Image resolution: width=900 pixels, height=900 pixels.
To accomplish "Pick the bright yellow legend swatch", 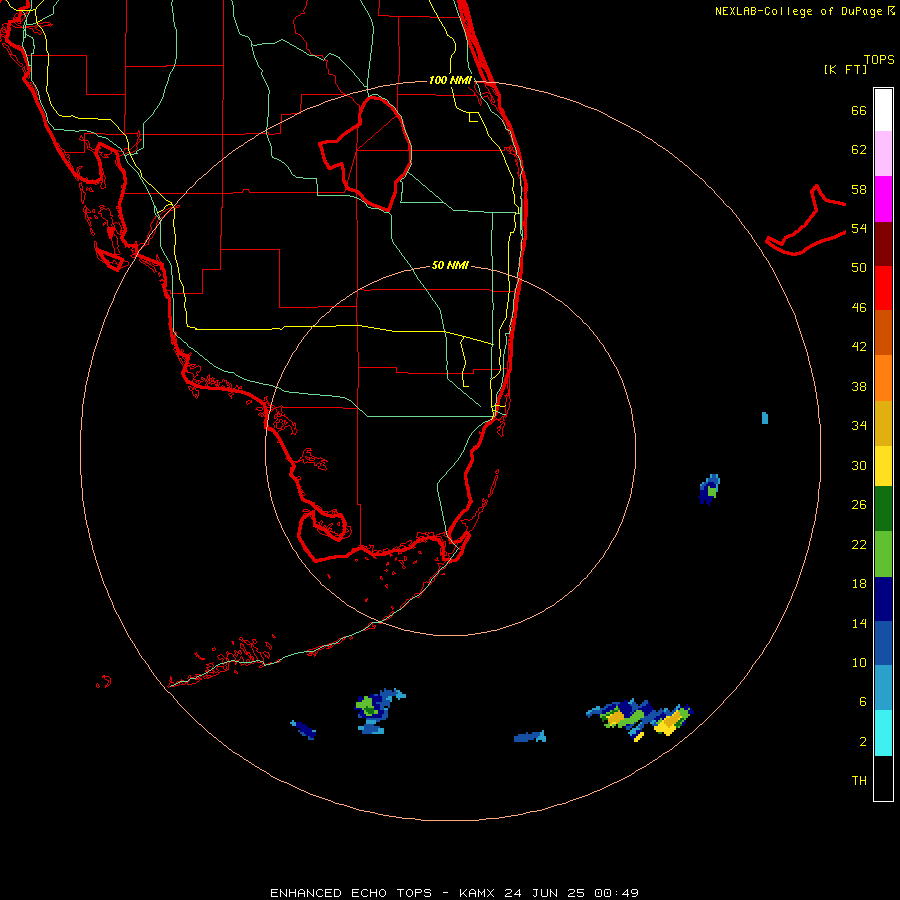I will (883, 466).
